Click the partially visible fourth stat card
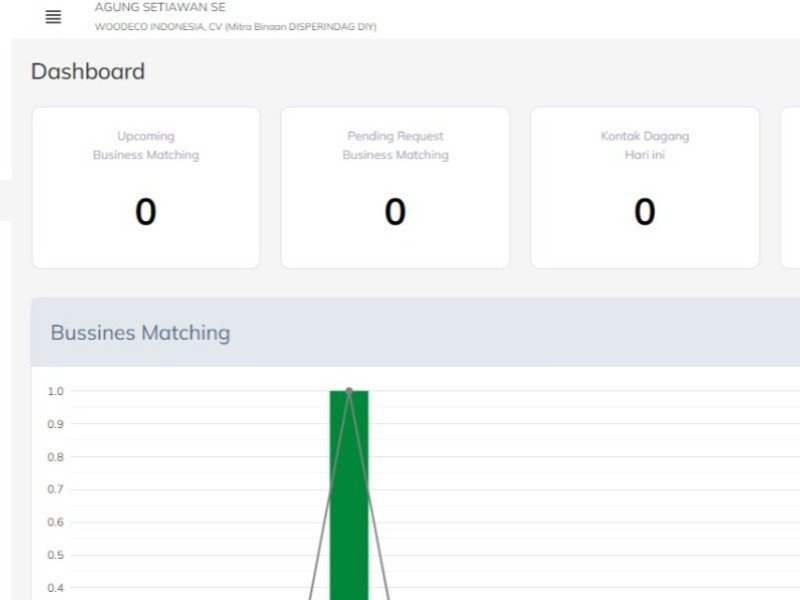The image size is (800, 600). coord(790,188)
